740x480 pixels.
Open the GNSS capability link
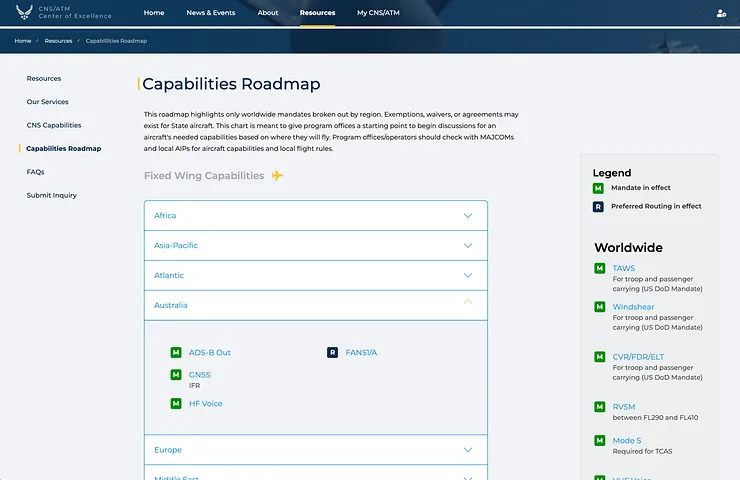click(x=200, y=375)
